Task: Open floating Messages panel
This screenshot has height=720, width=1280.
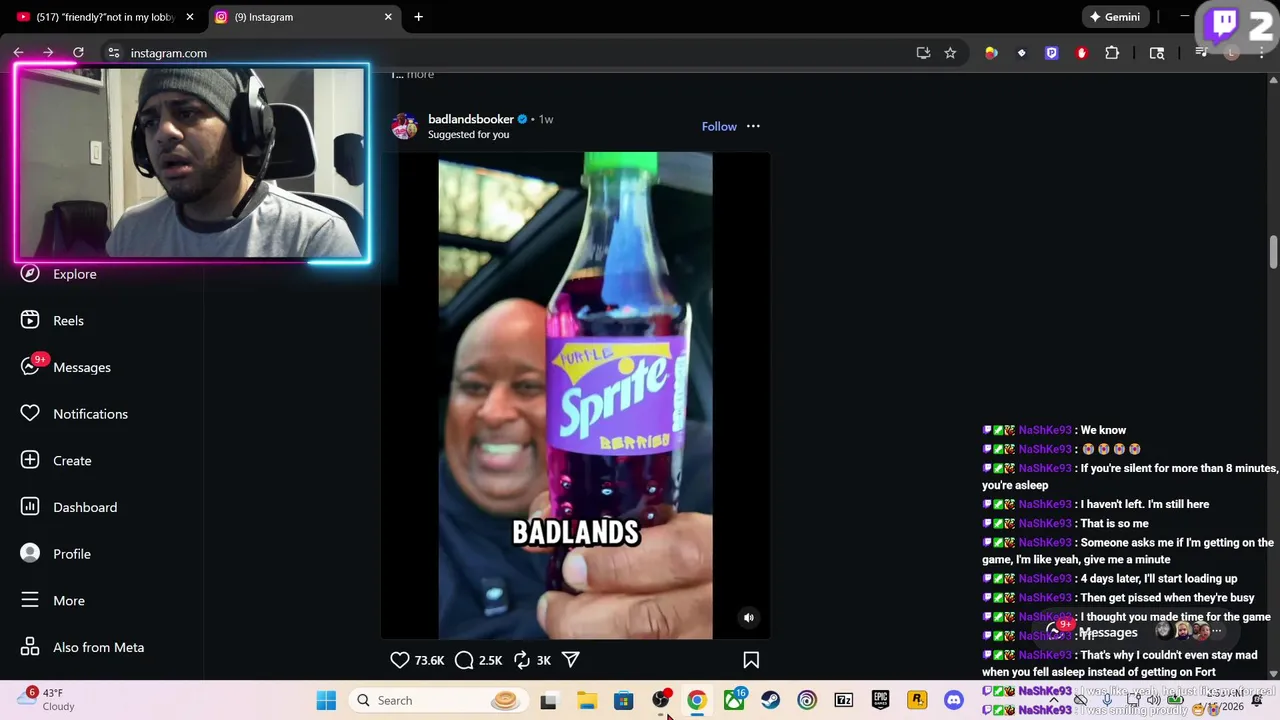Action: [x=1135, y=632]
